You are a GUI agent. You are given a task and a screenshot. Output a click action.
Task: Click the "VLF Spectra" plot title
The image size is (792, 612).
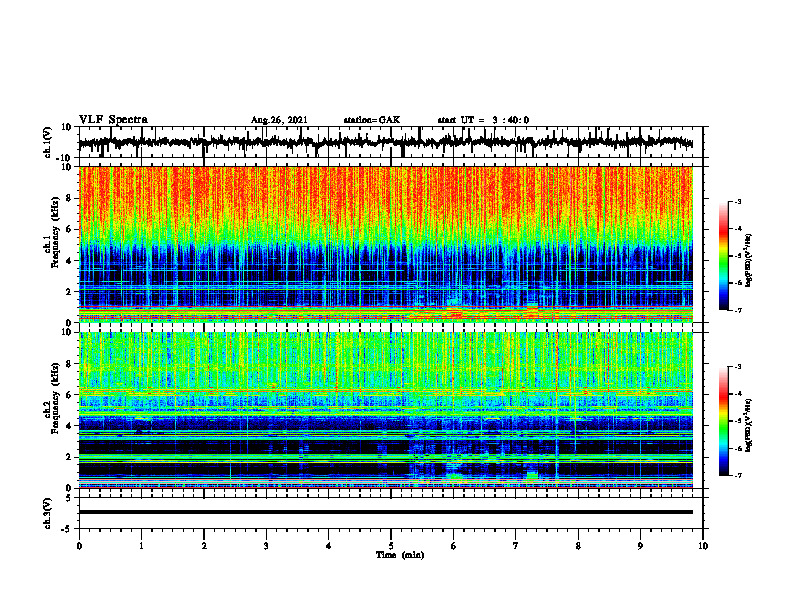point(113,120)
